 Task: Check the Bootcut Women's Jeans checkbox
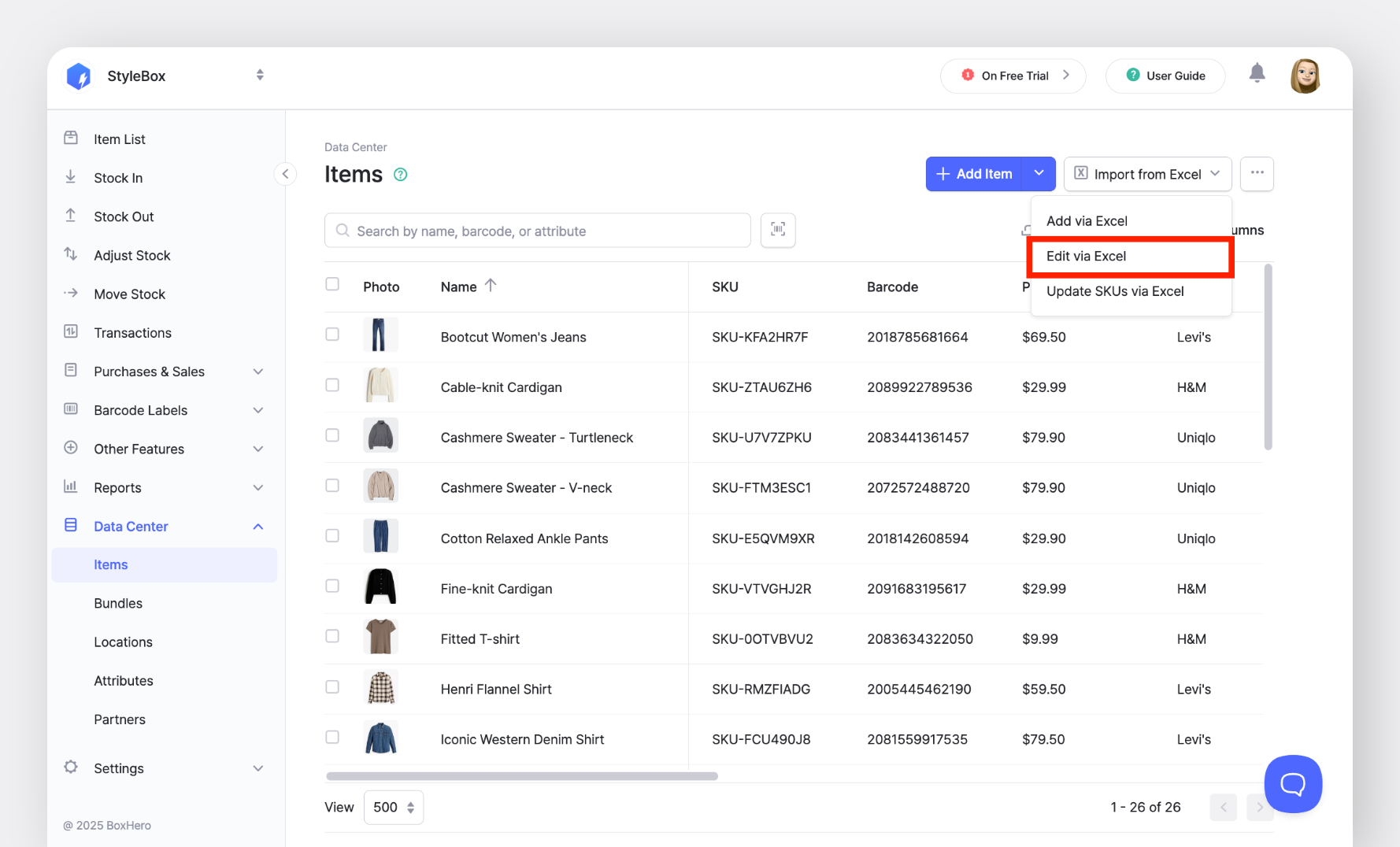[332, 335]
